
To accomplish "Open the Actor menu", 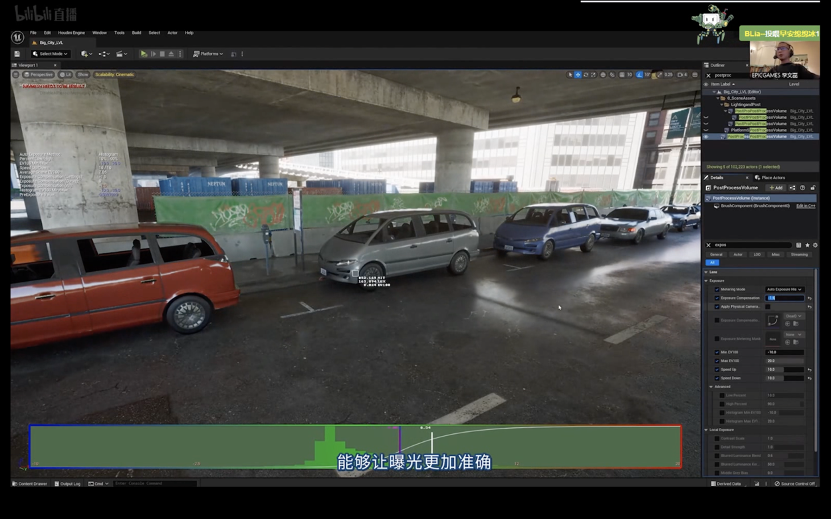I will pos(172,33).
